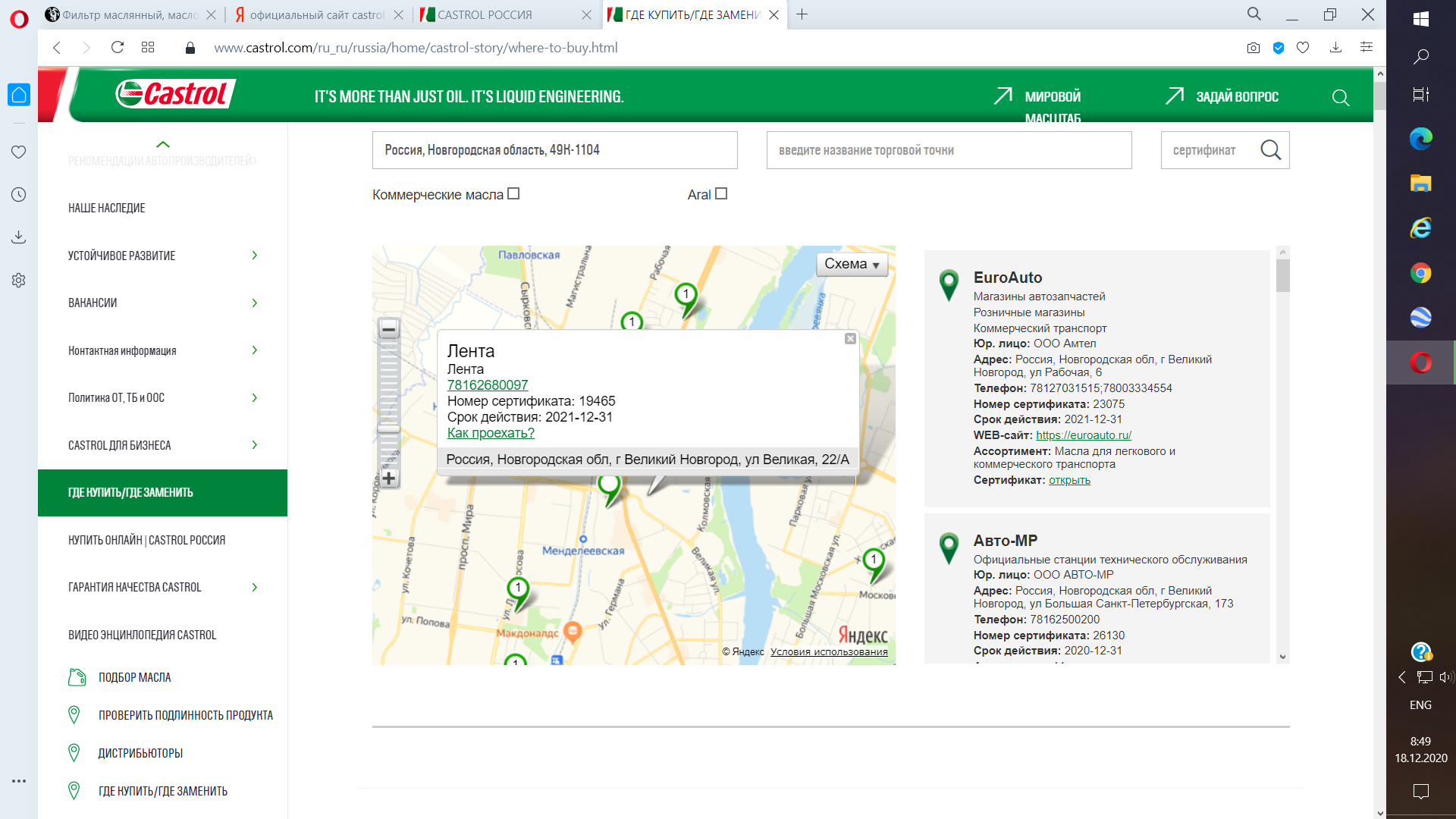The height and width of the screenshot is (819, 1456).
Task: Click the ПОДБОР МАСЛА oil can icon
Action: 77,677
